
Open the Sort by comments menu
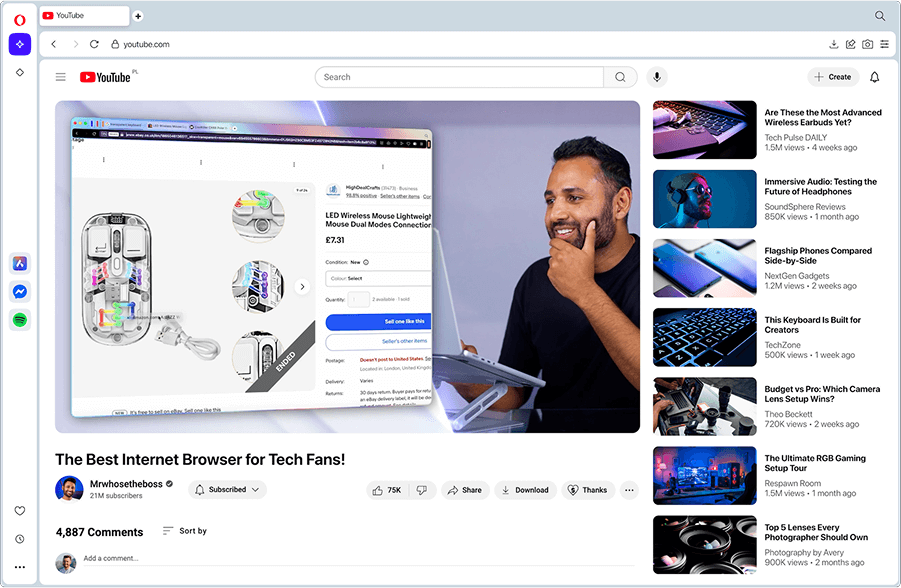pos(184,531)
